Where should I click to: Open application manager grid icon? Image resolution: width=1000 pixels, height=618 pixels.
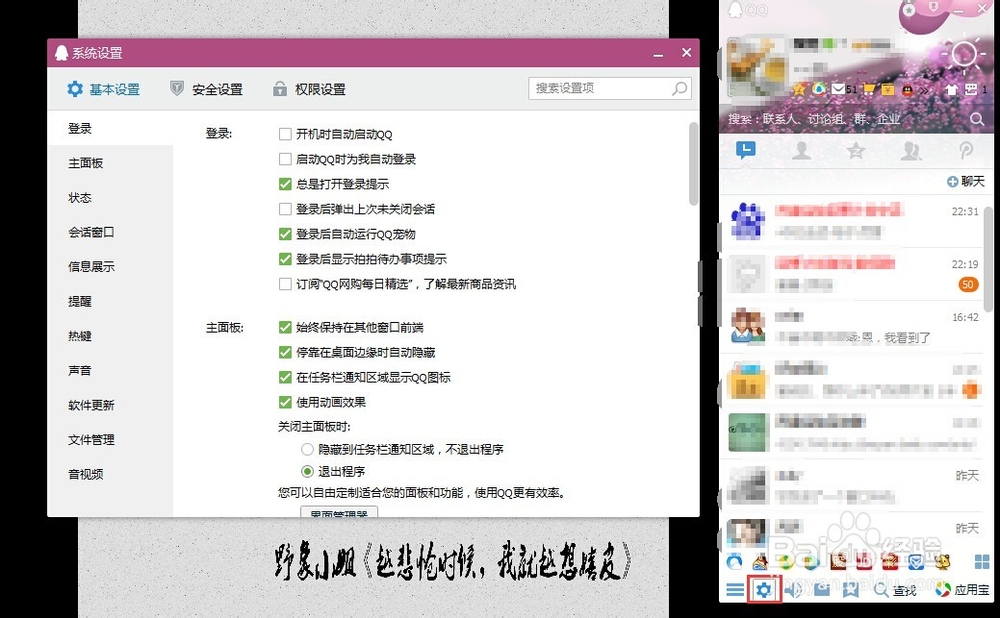point(982,562)
